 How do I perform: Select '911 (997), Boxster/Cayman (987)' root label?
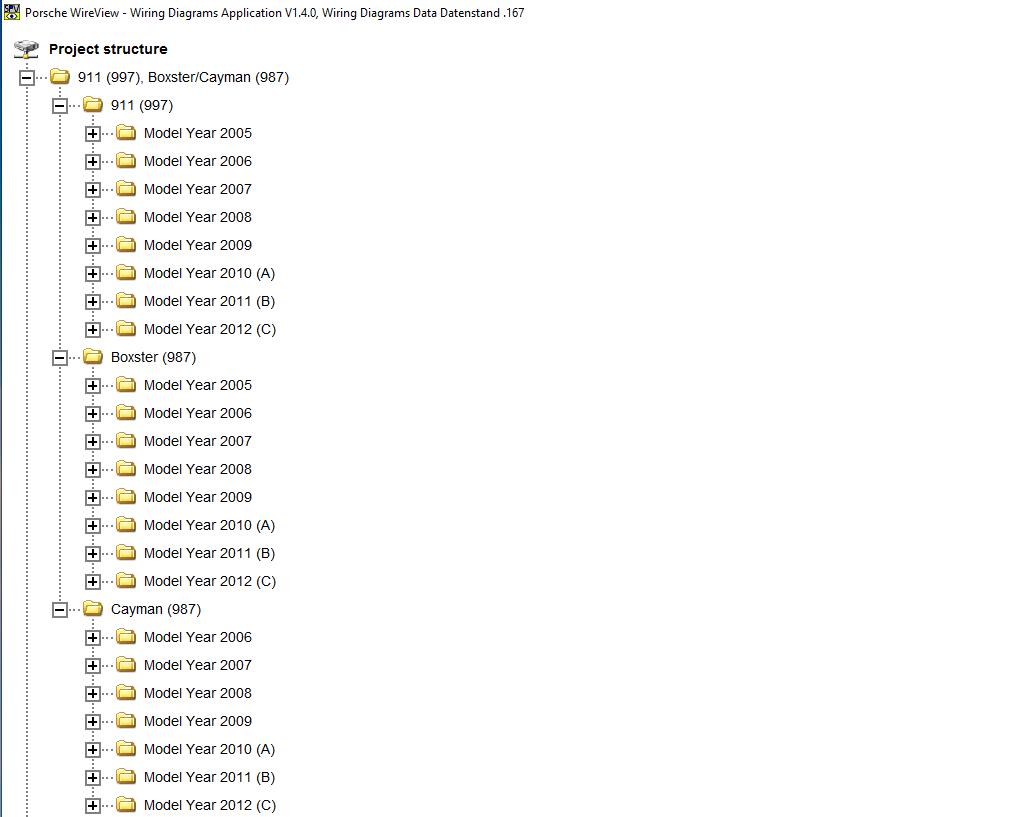(183, 78)
